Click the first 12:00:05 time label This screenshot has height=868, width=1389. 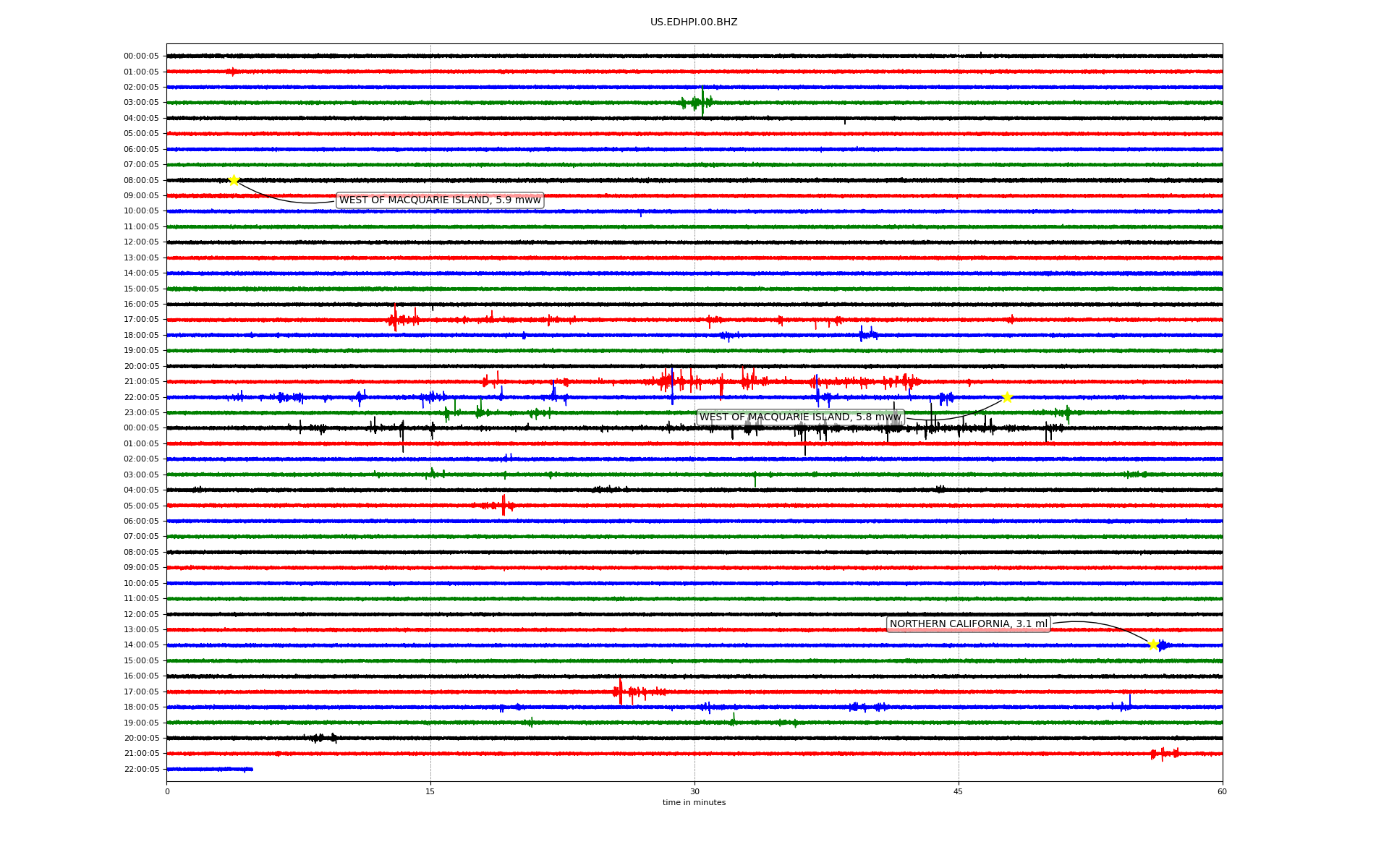tap(141, 242)
